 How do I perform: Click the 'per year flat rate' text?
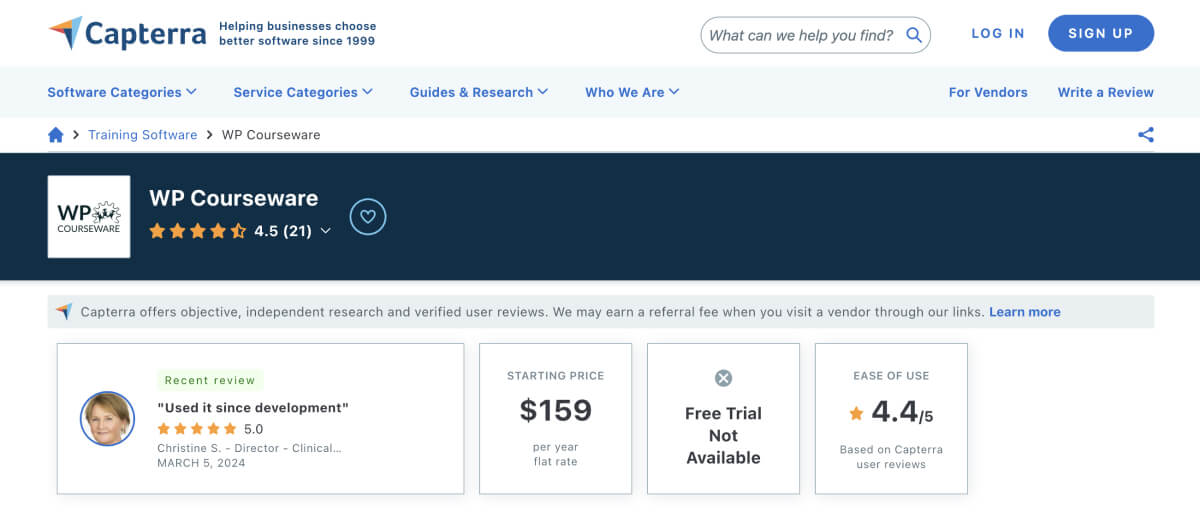pos(556,454)
